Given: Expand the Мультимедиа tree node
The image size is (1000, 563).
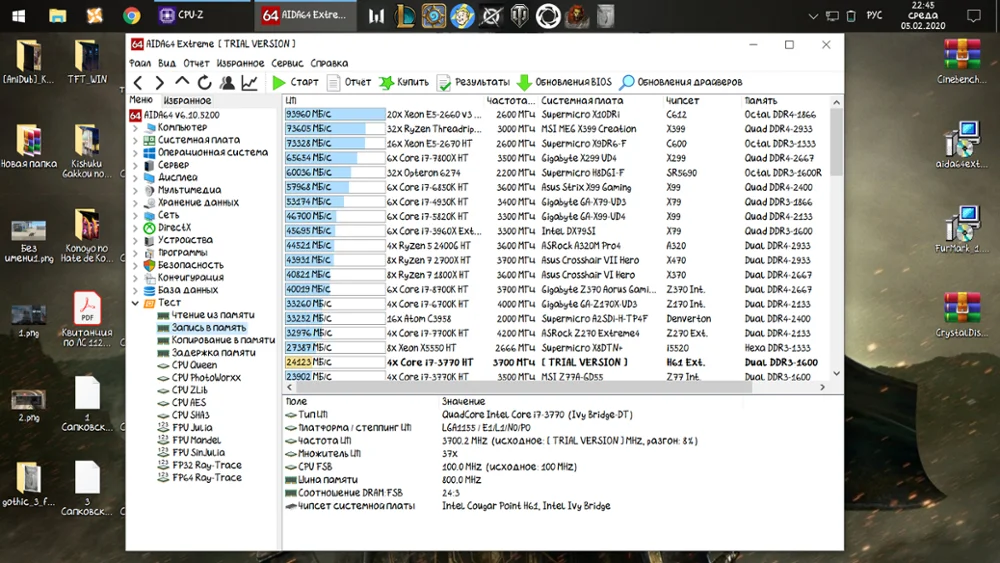Looking at the screenshot, I should [135, 190].
